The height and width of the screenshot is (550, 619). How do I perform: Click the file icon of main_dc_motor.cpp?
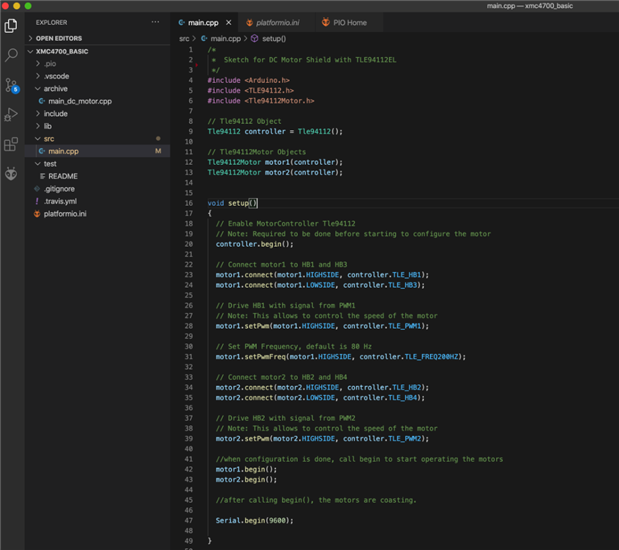tap(41, 101)
